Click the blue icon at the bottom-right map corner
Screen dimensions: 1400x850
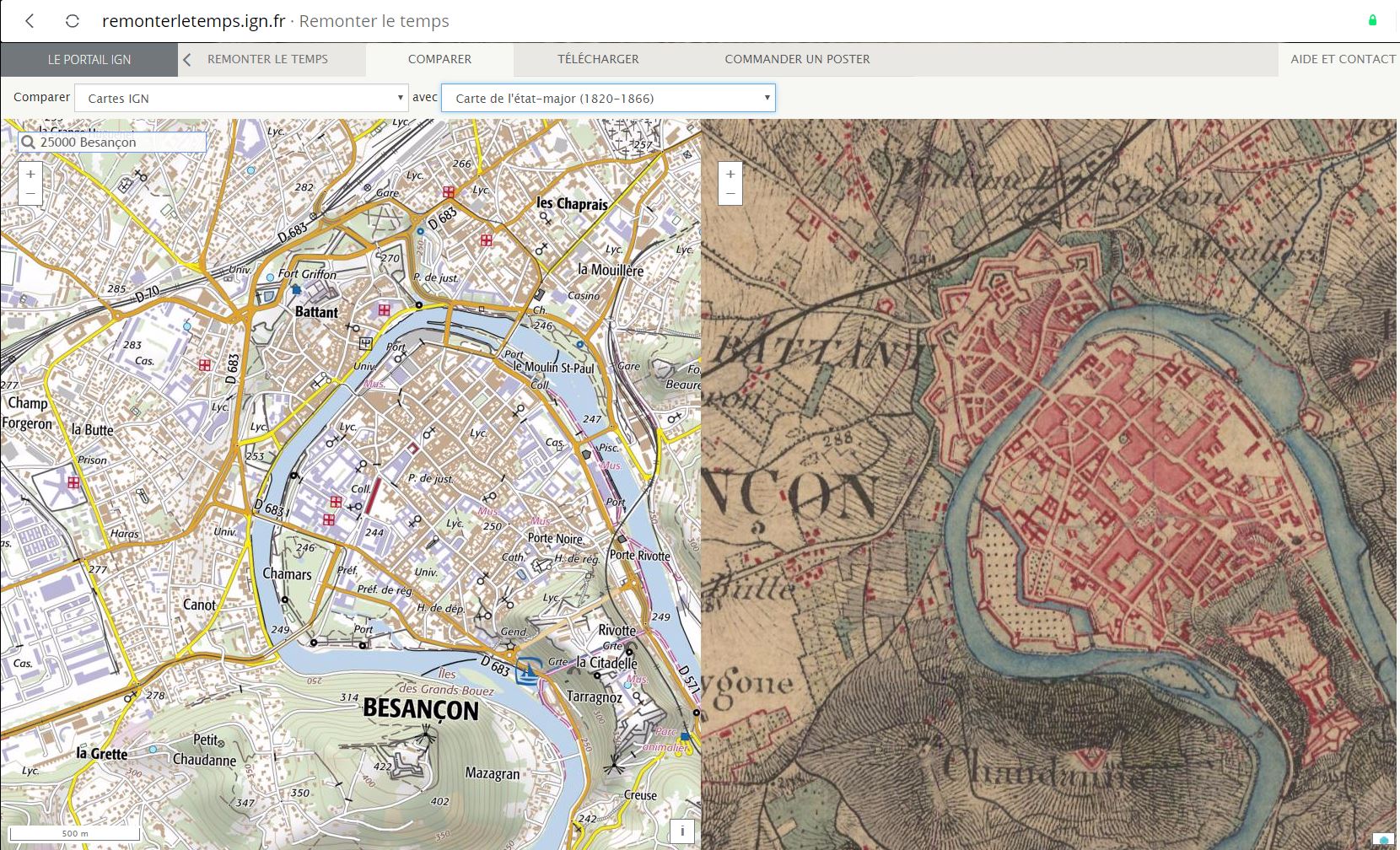point(1383,840)
